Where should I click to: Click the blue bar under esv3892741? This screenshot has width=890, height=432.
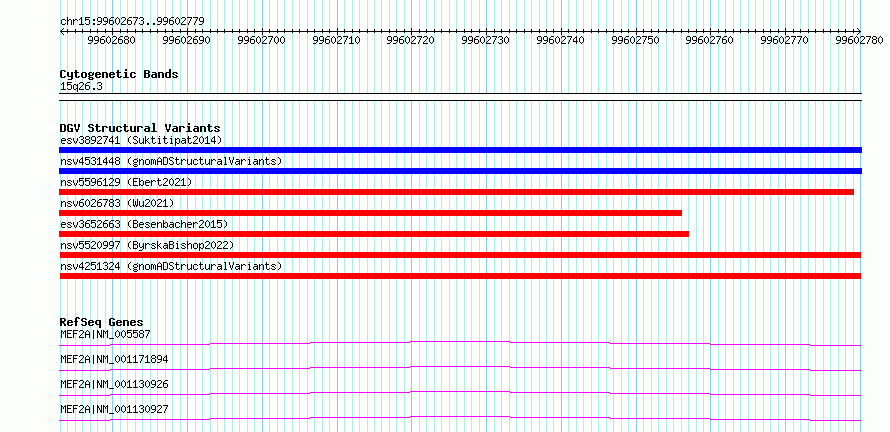pyautogui.click(x=460, y=150)
